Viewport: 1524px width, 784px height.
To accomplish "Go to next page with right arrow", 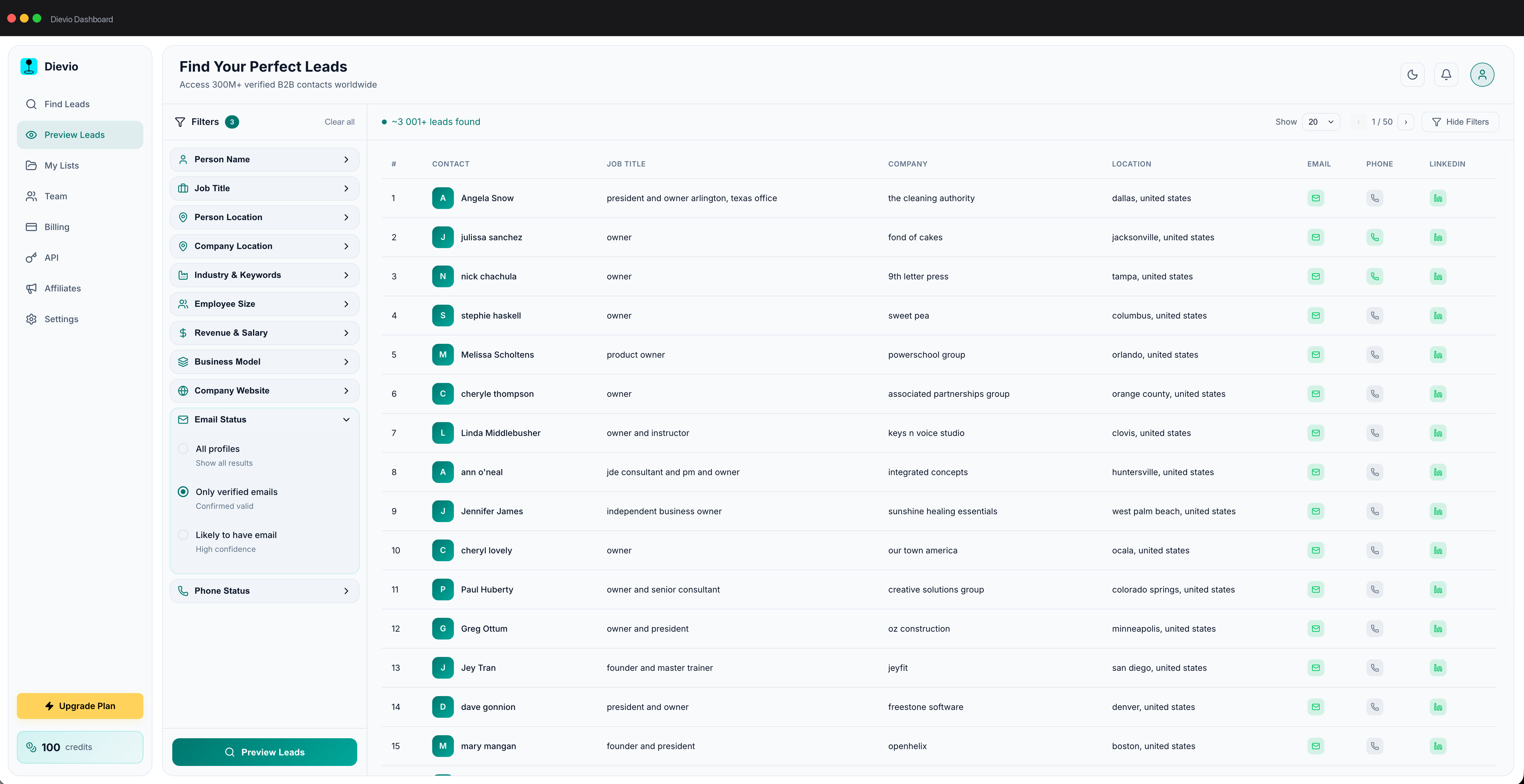I will pos(1406,122).
